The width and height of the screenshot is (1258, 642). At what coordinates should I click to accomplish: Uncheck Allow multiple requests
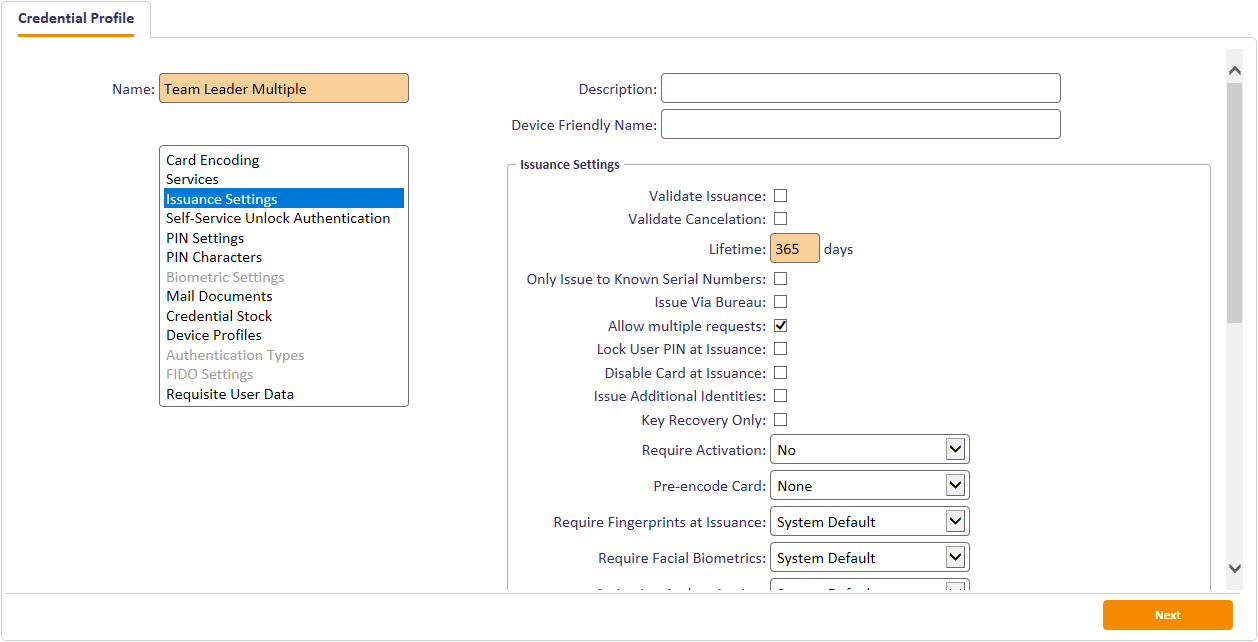tap(780, 326)
